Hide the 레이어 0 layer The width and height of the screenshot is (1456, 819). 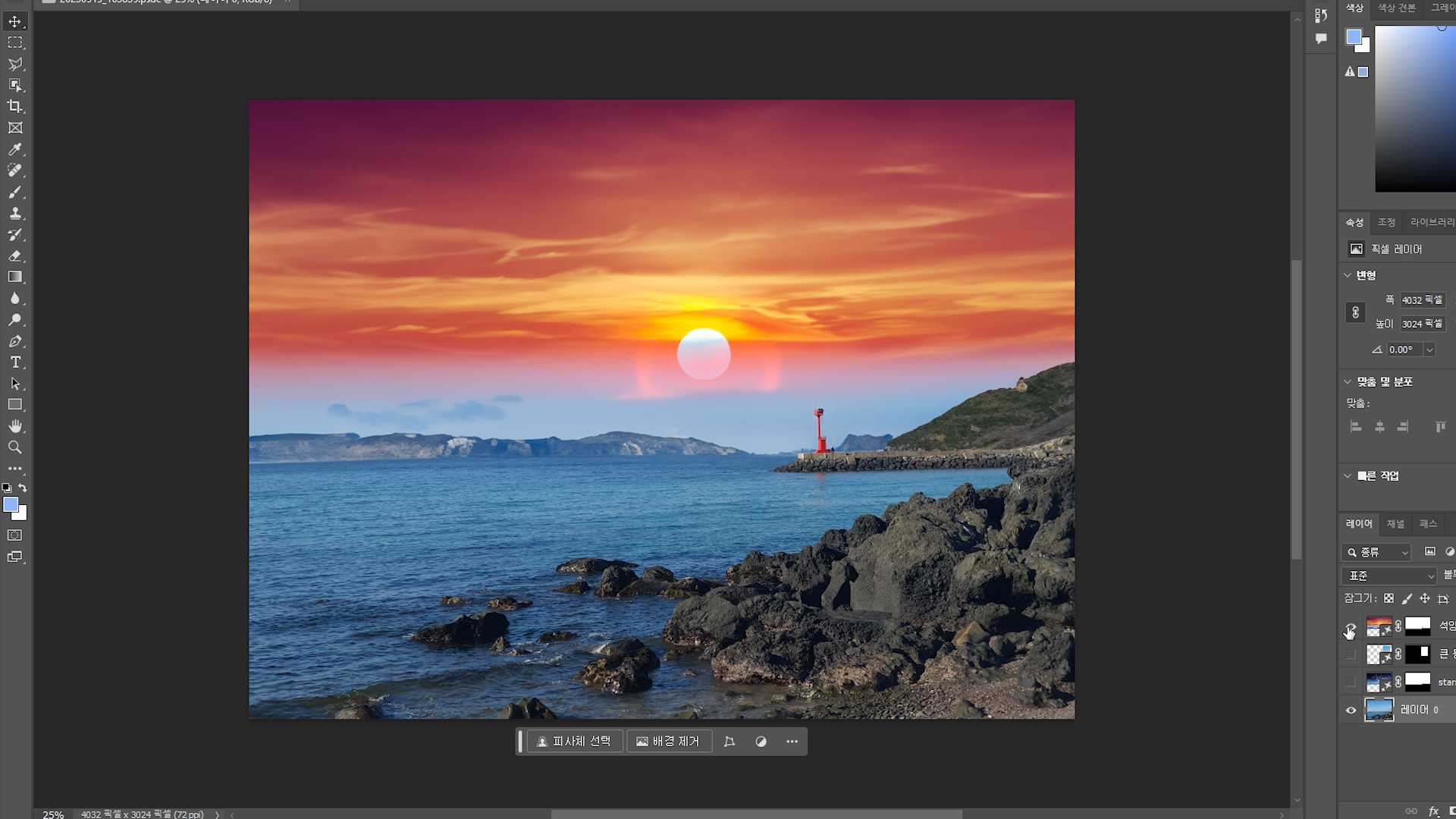point(1351,711)
